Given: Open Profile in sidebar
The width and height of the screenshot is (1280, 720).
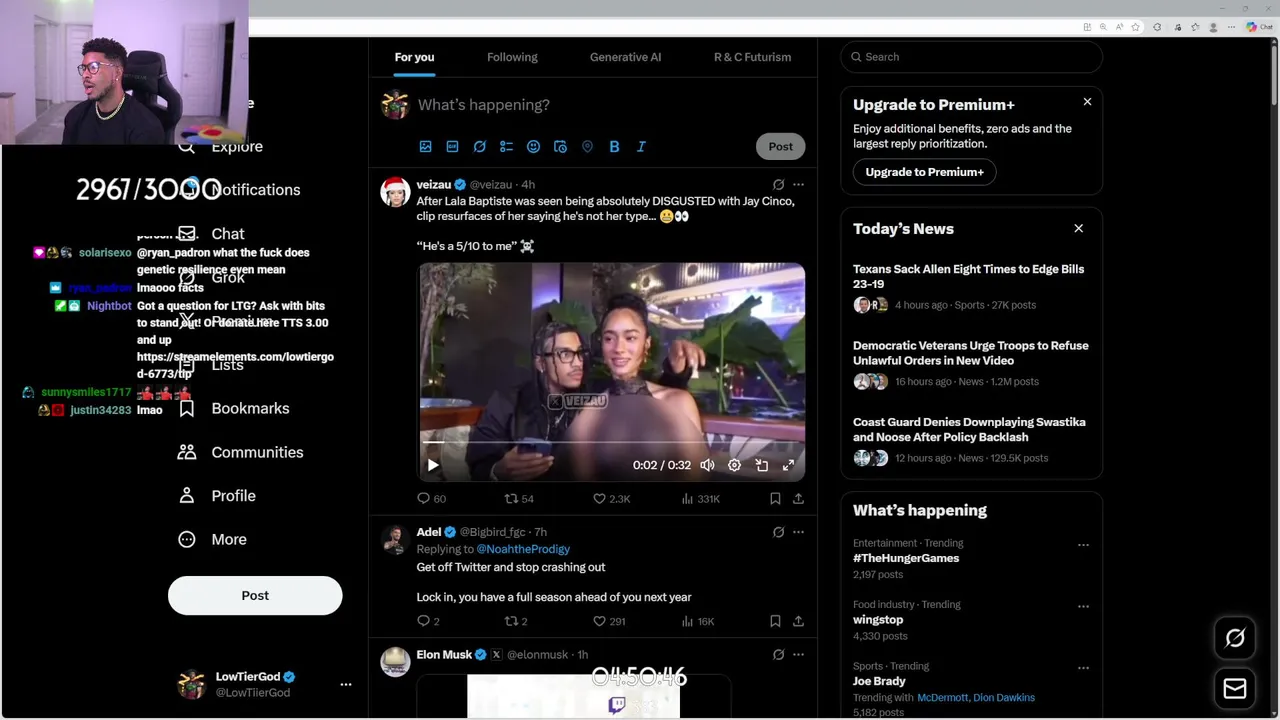Looking at the screenshot, I should [x=216, y=496].
